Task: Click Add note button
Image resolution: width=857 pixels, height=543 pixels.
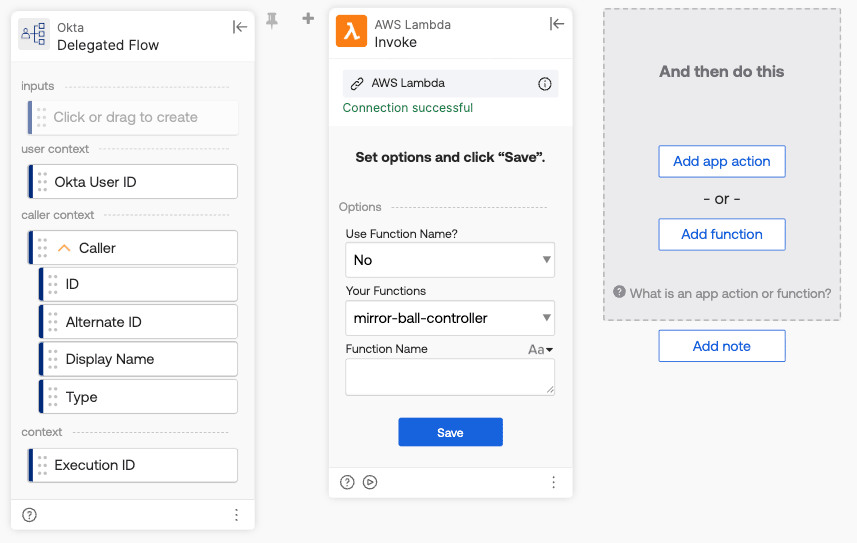Action: [721, 346]
